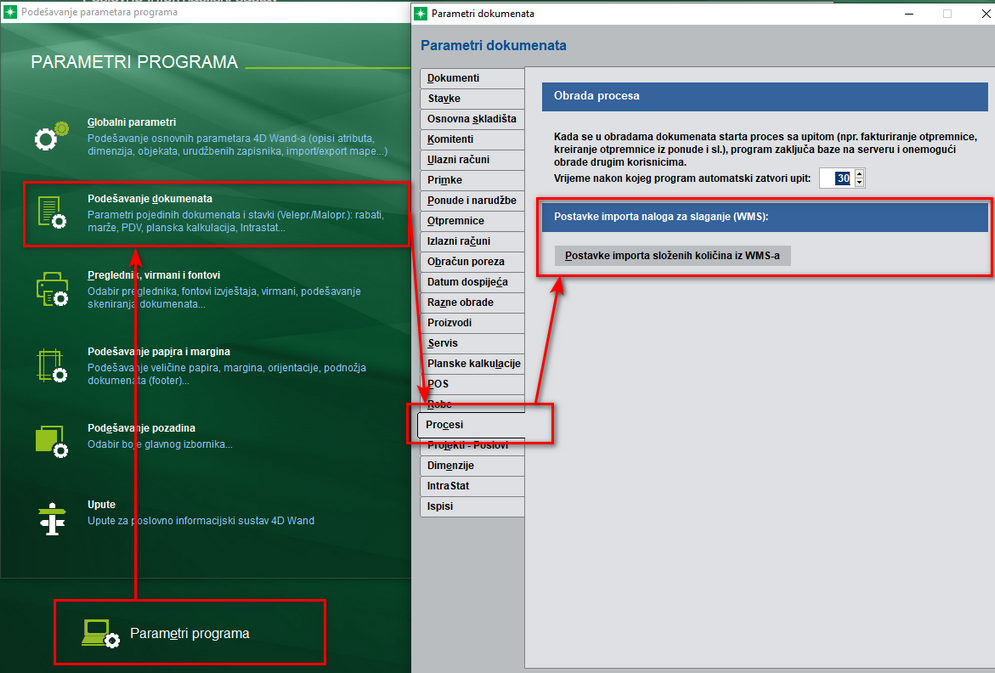This screenshot has height=673, width=995.
Task: Open the Podešavanje dokumenata document icon
Action: 50,213
